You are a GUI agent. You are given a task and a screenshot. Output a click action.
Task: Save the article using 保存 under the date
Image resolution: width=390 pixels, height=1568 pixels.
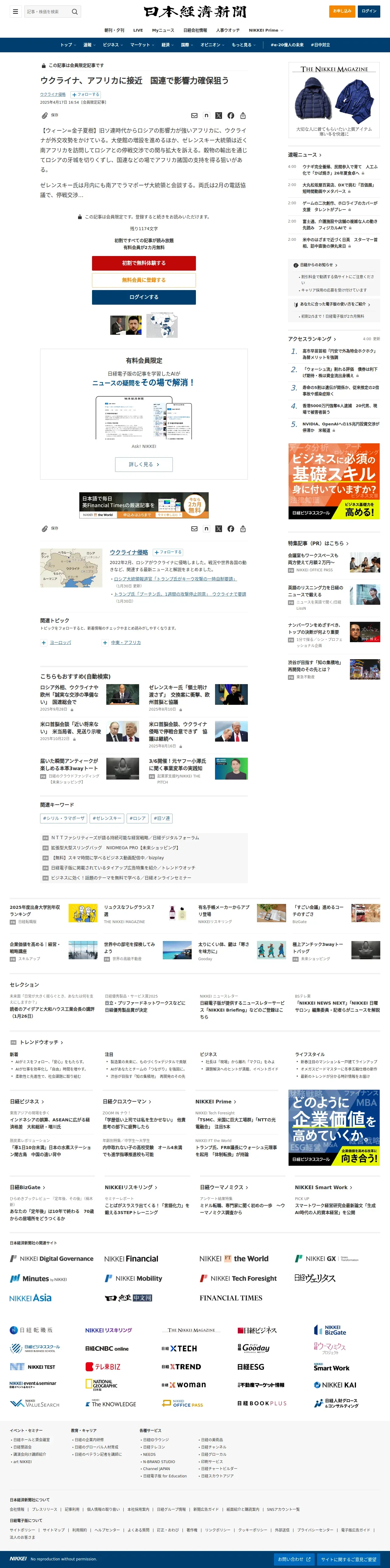(50, 115)
